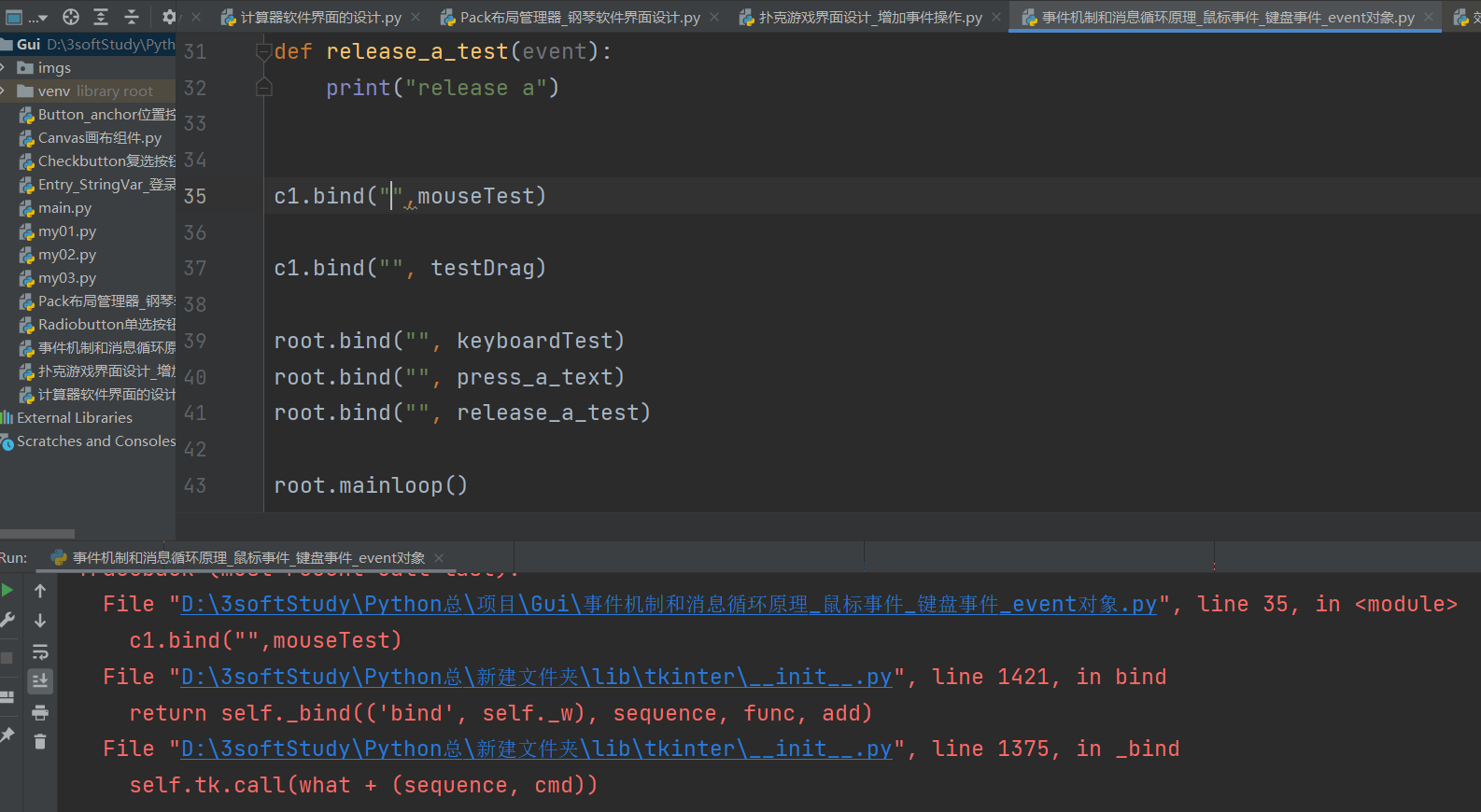
Task: Open Entry_StringVar file in project tree
Action: point(97,184)
